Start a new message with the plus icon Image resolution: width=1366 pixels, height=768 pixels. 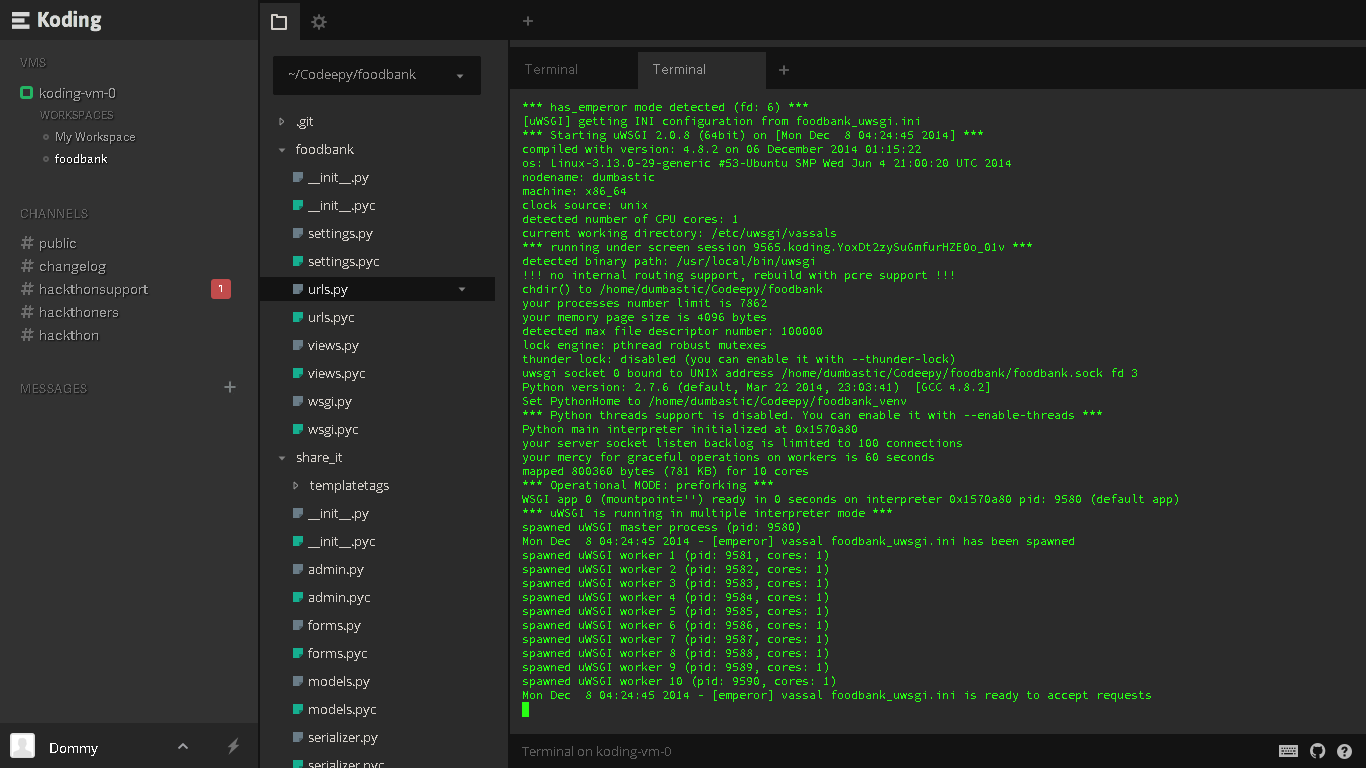[230, 387]
